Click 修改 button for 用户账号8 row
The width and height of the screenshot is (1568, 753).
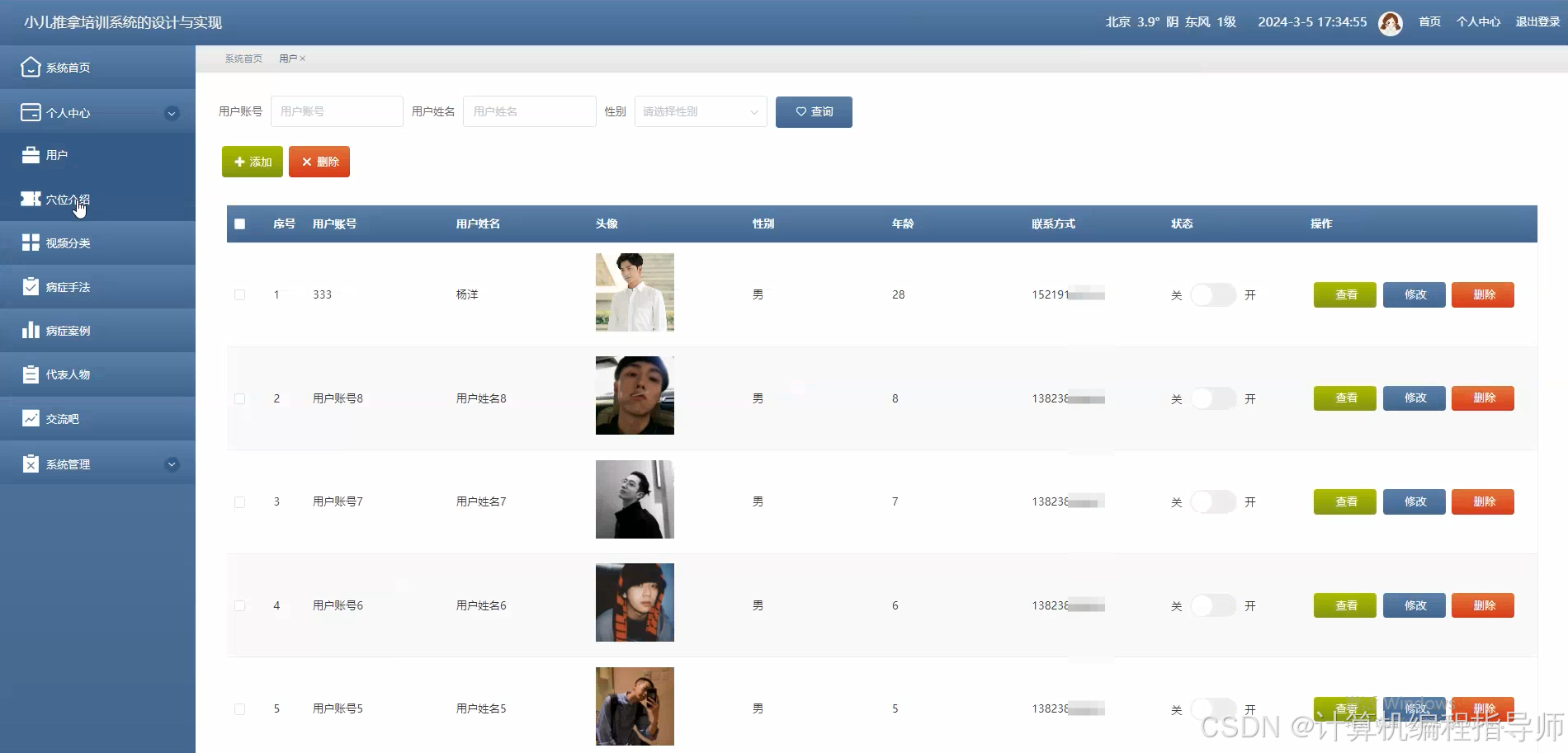coord(1415,398)
